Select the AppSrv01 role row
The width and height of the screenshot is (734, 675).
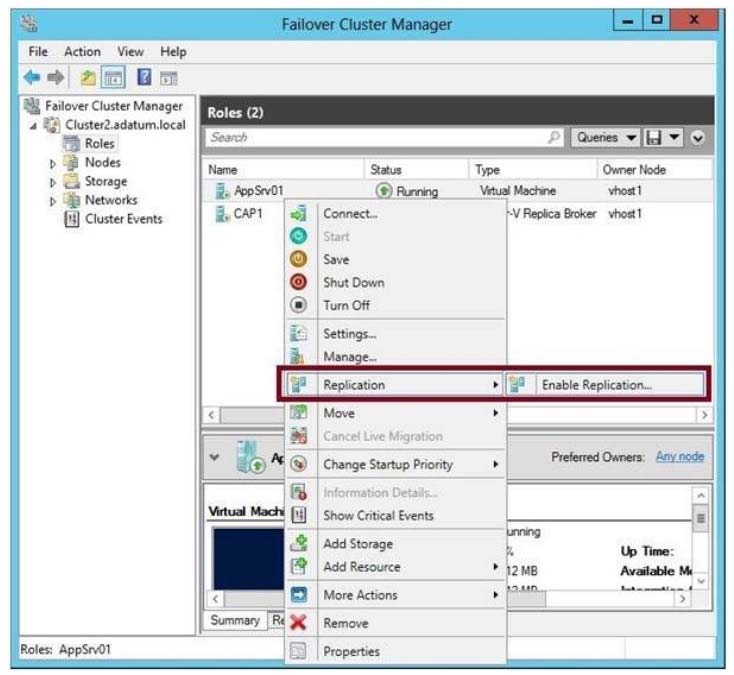coord(458,191)
